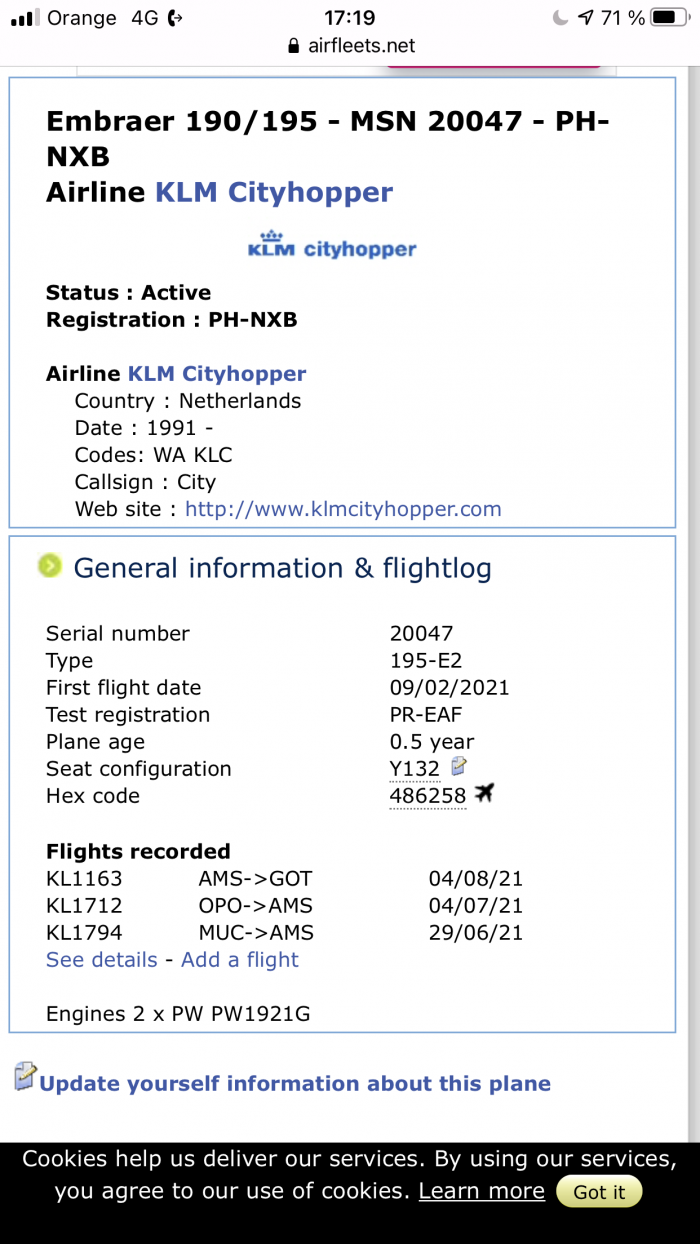
Task: Tap the padlock icon in address bar
Action: pos(293,46)
